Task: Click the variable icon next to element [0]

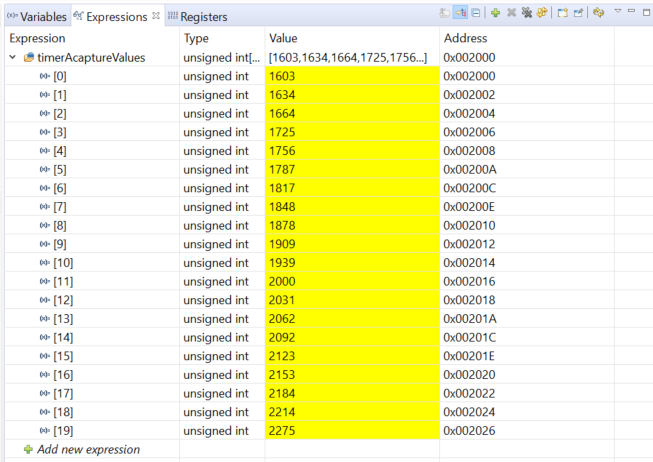Action: 44,76
